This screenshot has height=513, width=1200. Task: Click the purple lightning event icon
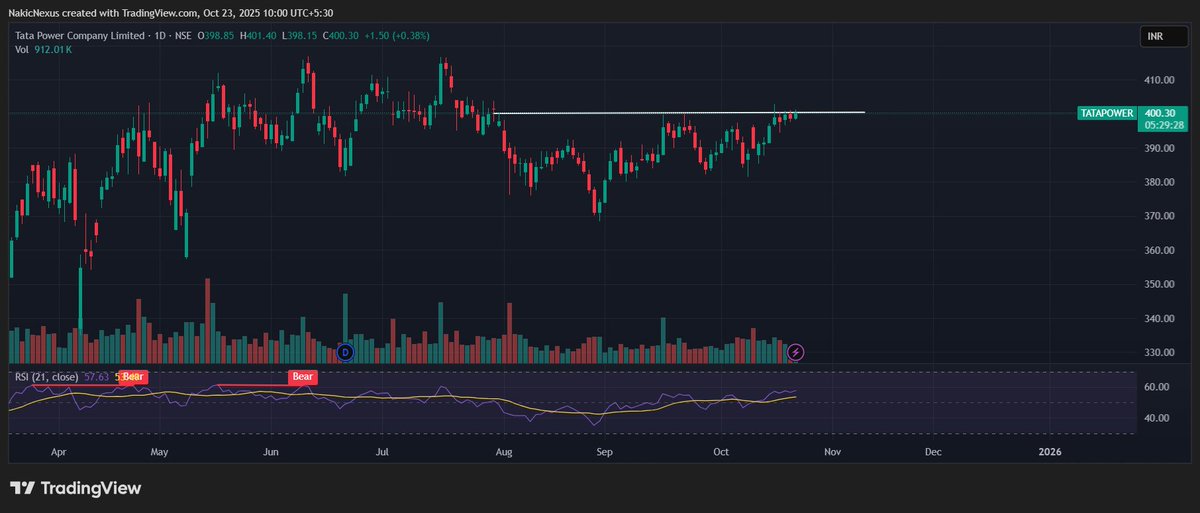(x=796, y=352)
